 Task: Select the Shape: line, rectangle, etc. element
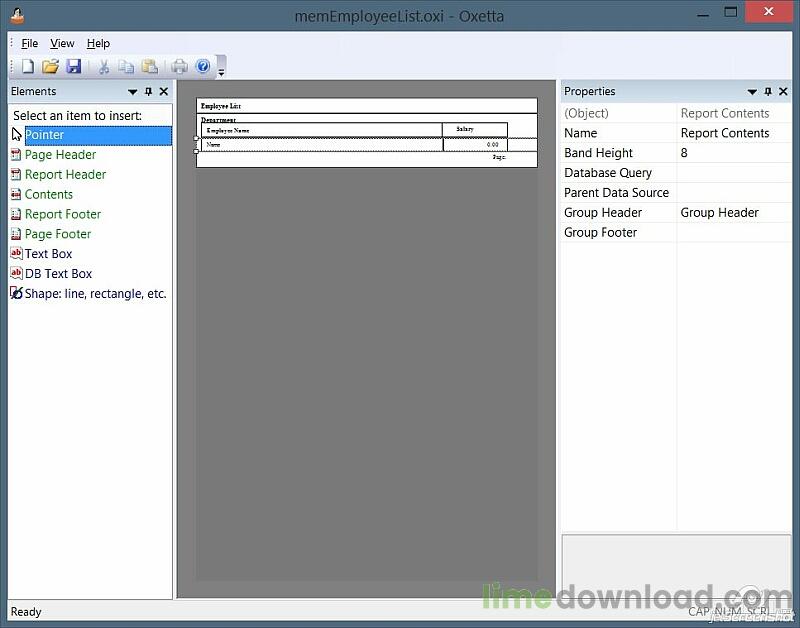pyautogui.click(x=95, y=294)
